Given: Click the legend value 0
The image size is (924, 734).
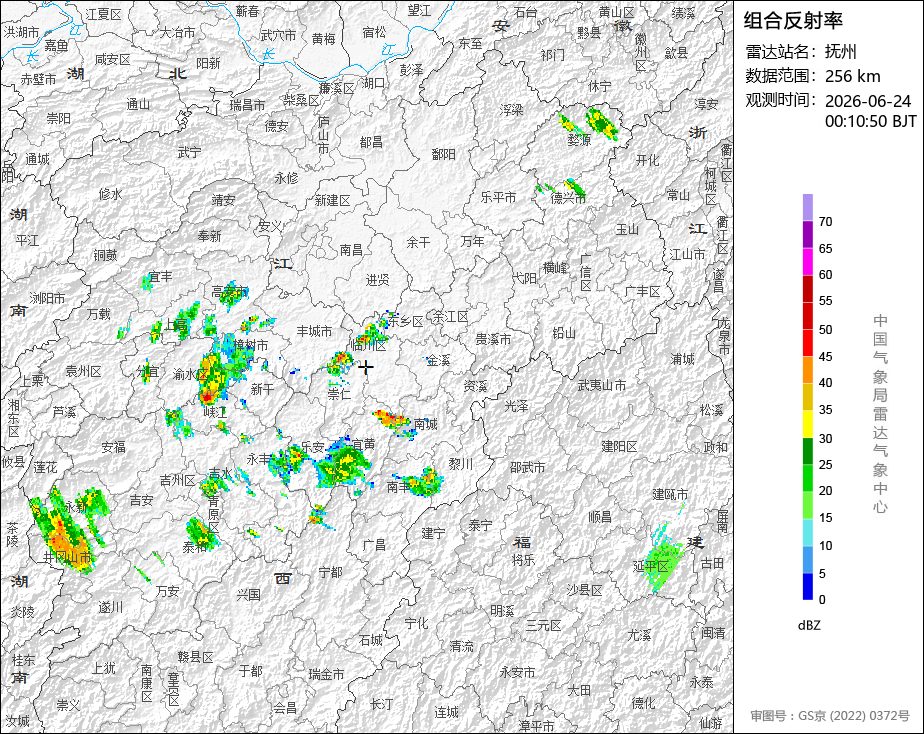Looking at the screenshot, I should click(x=822, y=600).
